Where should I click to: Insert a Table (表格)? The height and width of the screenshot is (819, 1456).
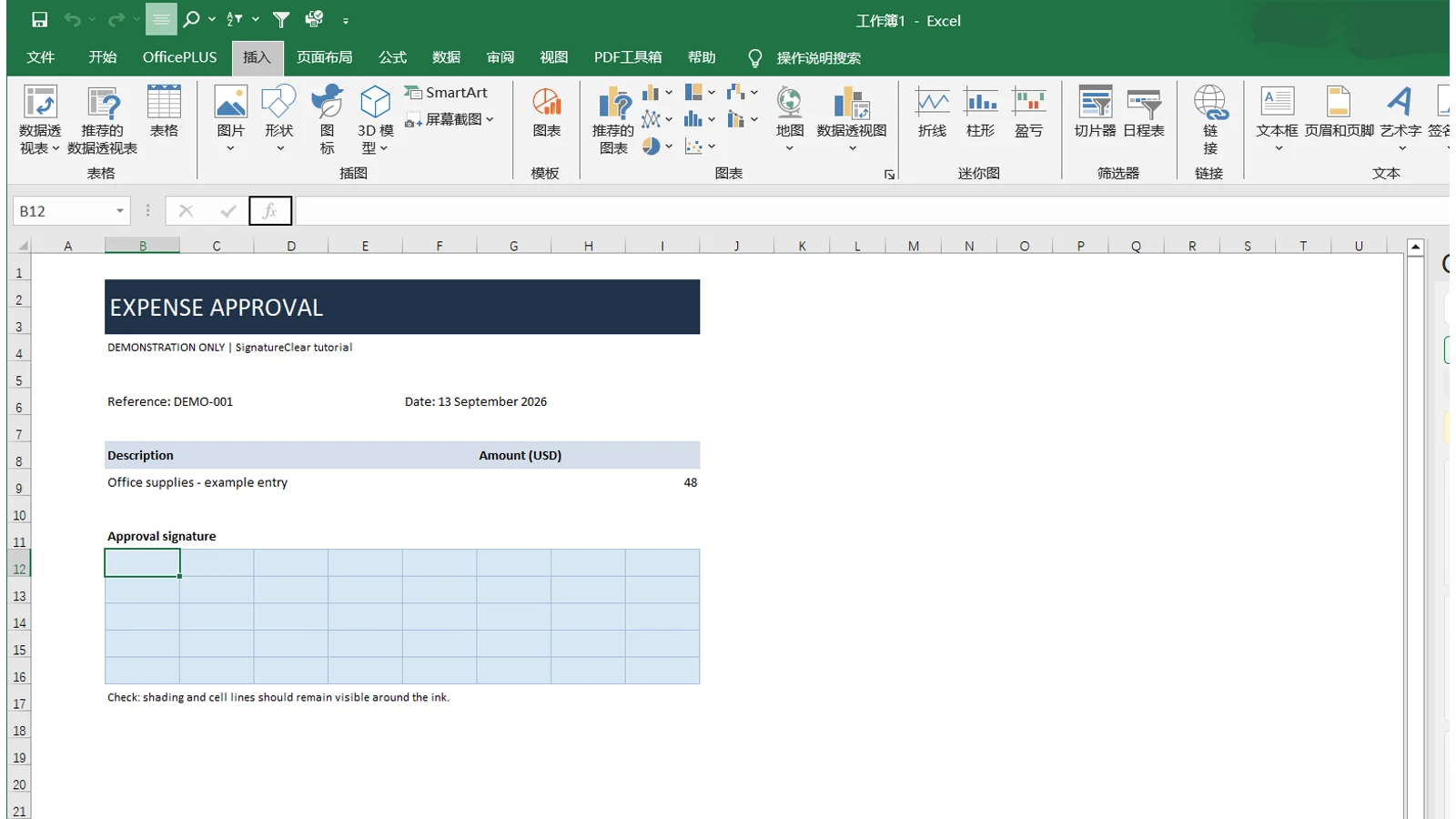click(x=164, y=112)
